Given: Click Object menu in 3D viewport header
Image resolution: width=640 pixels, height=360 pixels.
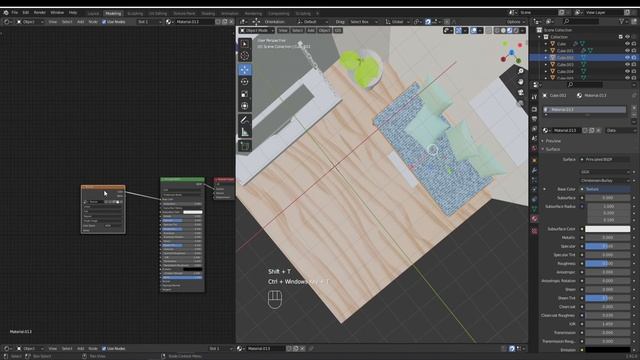Looking at the screenshot, I should tap(324, 30).
